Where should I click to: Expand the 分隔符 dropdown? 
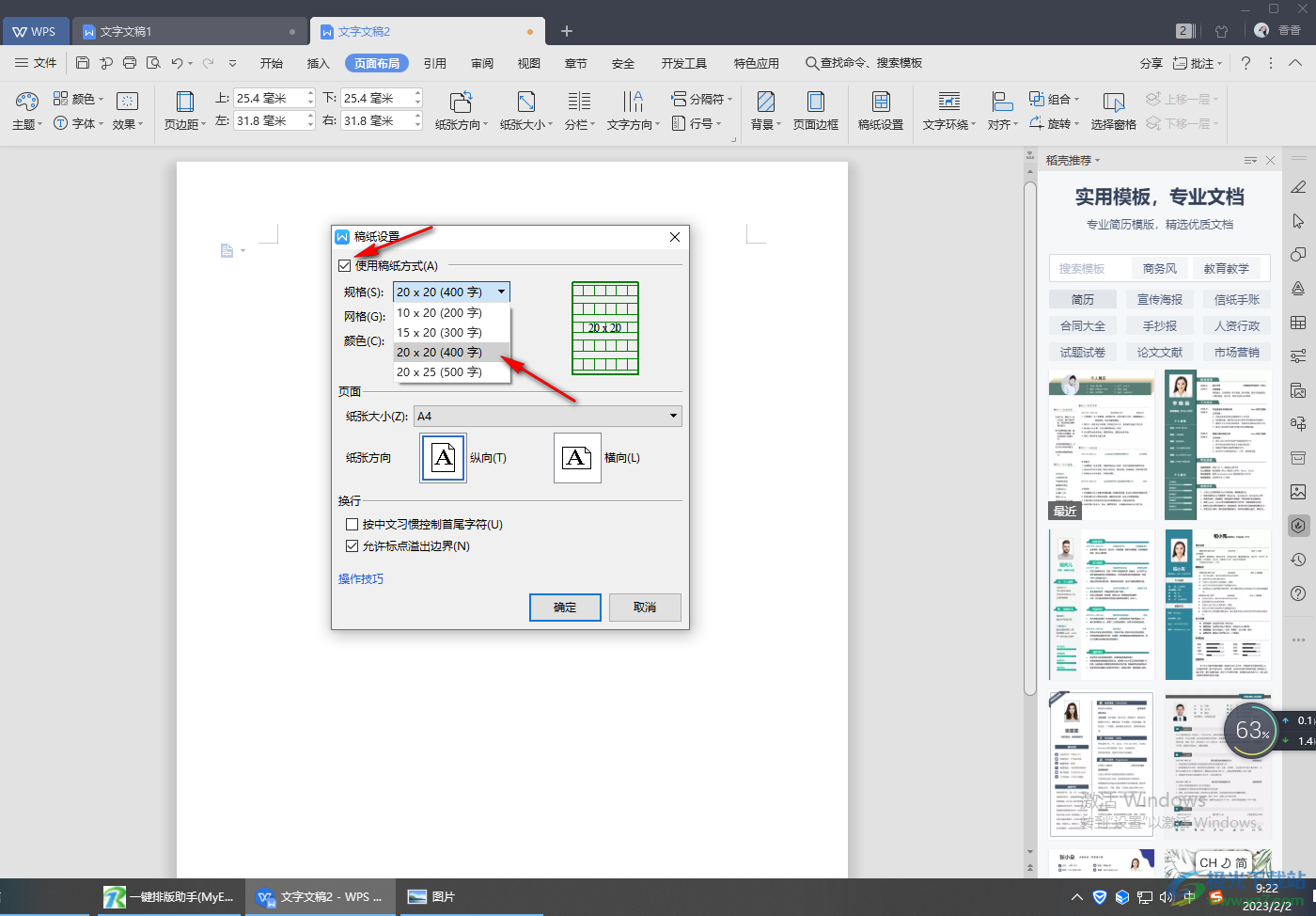(x=729, y=99)
